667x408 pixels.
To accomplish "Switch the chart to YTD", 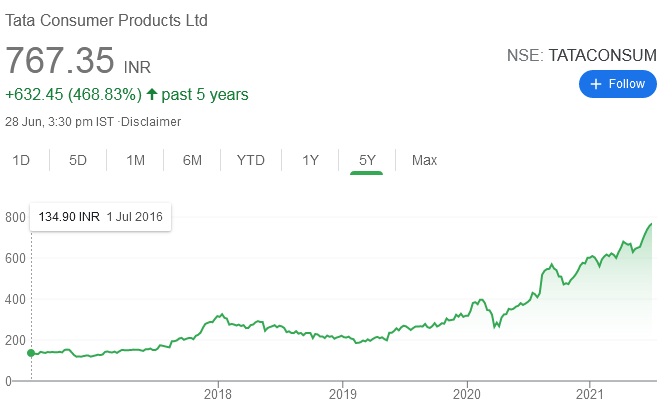I will coord(251,160).
